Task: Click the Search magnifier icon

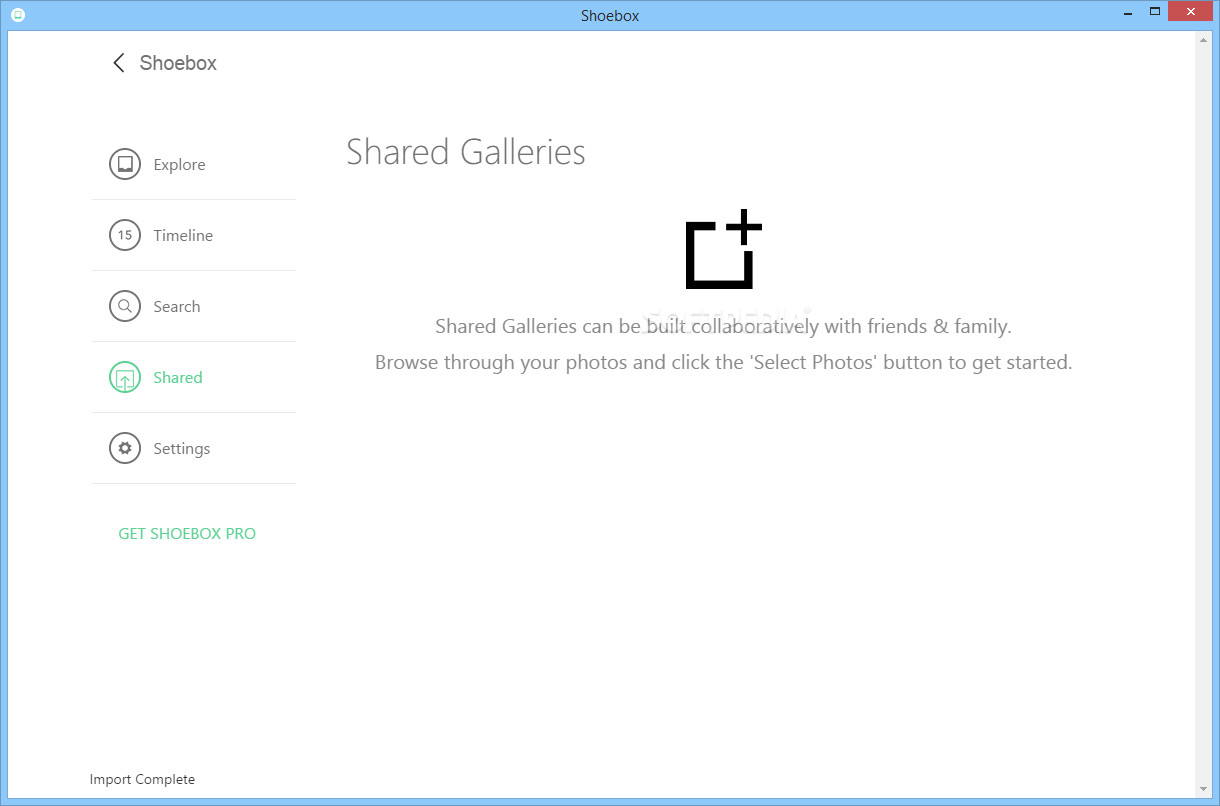Action: coord(125,307)
